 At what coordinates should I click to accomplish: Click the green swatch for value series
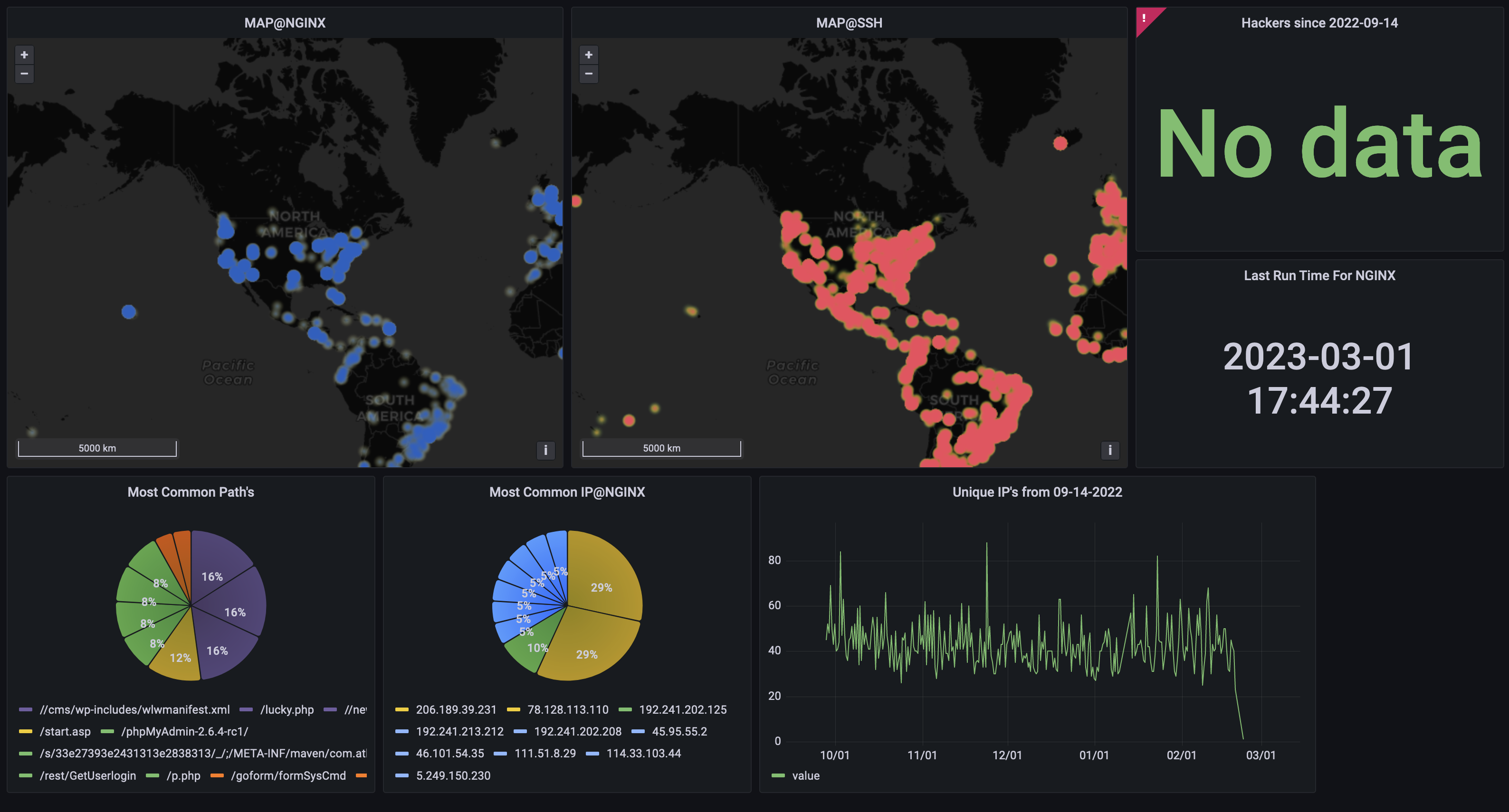(778, 775)
